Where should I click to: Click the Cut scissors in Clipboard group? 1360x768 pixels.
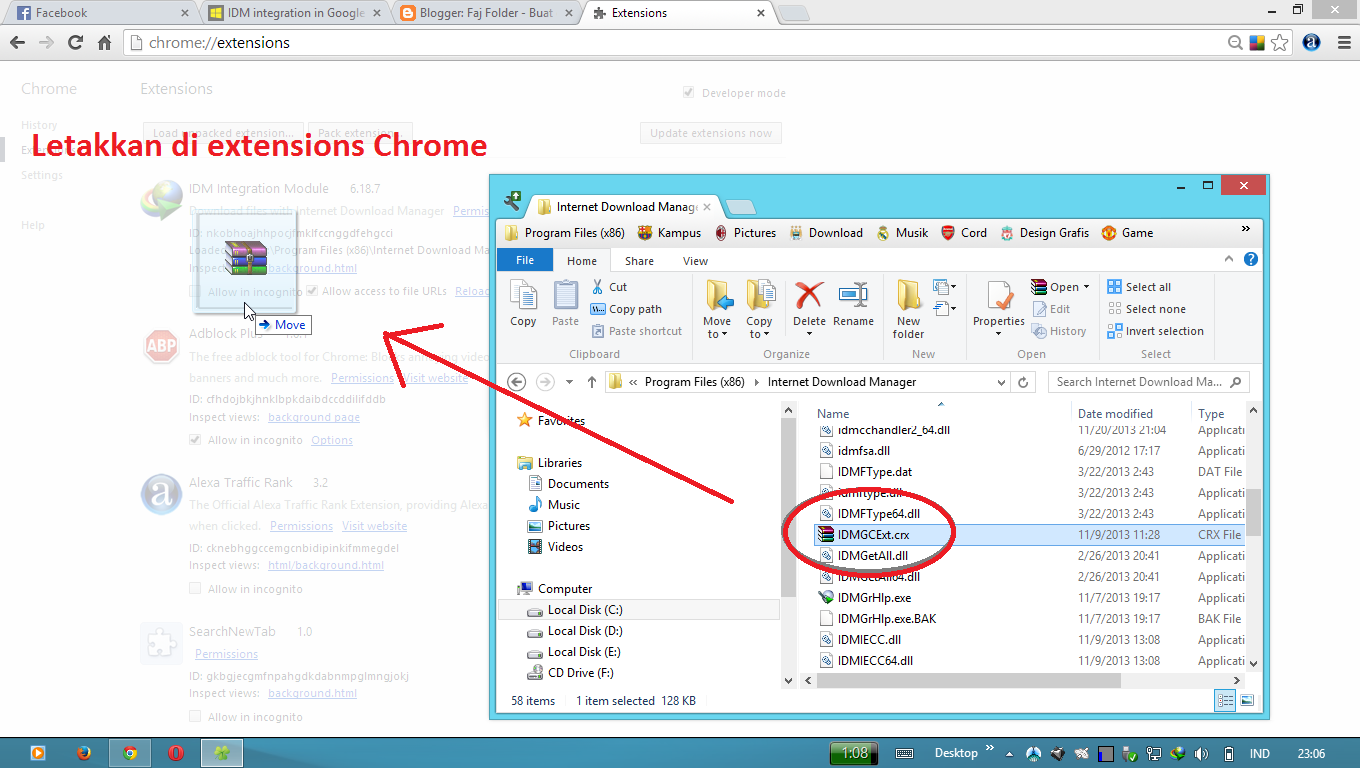tap(597, 287)
